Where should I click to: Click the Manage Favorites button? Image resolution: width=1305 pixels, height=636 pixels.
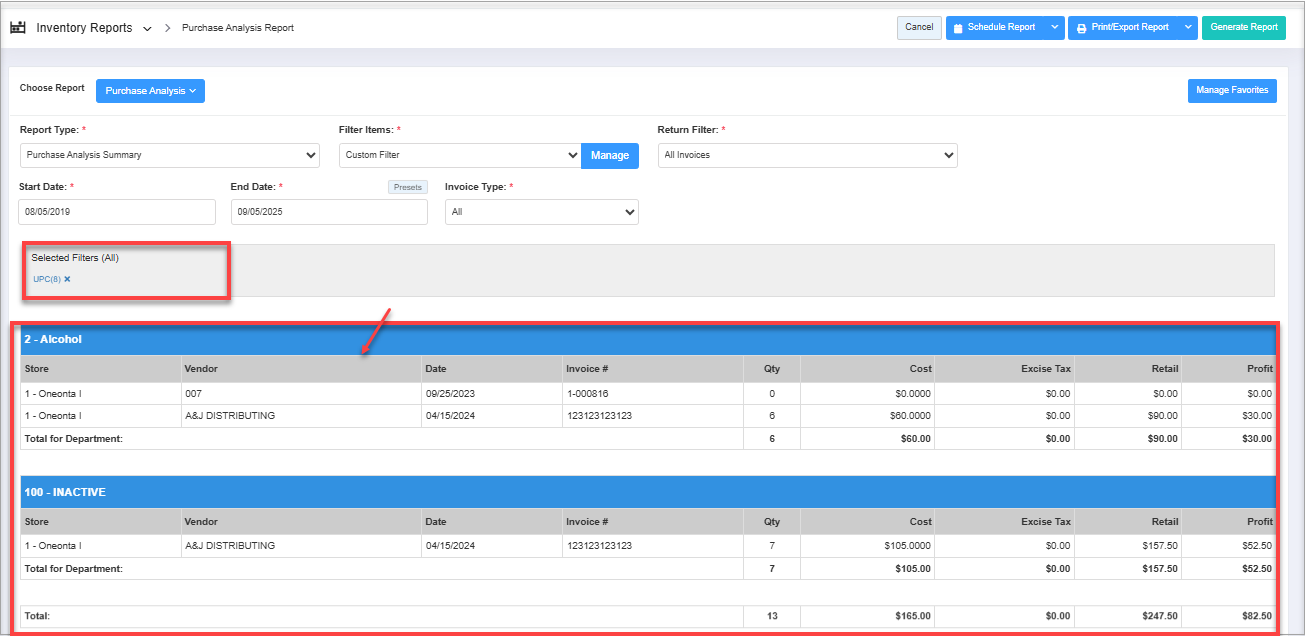1232,91
